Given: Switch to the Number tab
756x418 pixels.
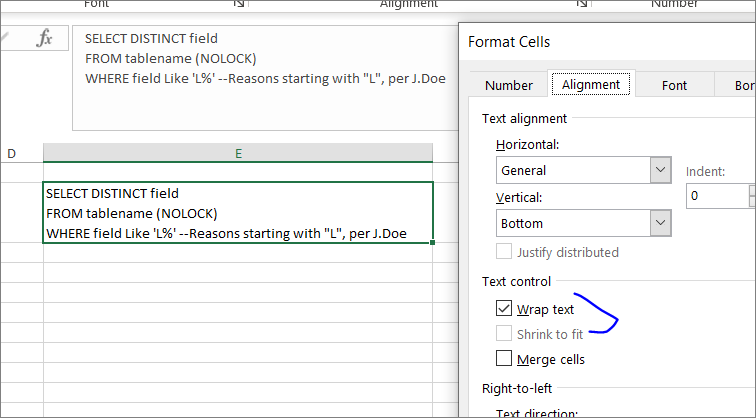Looking at the screenshot, I should [508, 86].
